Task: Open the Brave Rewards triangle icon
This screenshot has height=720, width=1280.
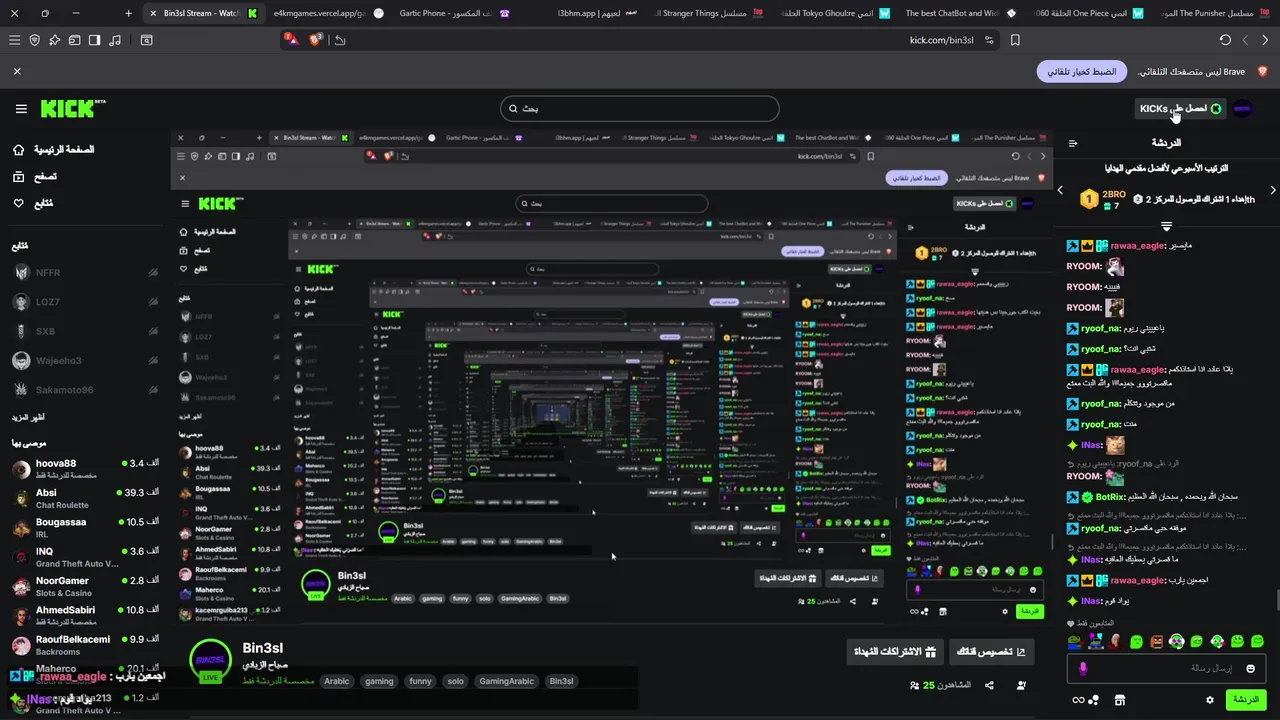Action: [x=293, y=40]
